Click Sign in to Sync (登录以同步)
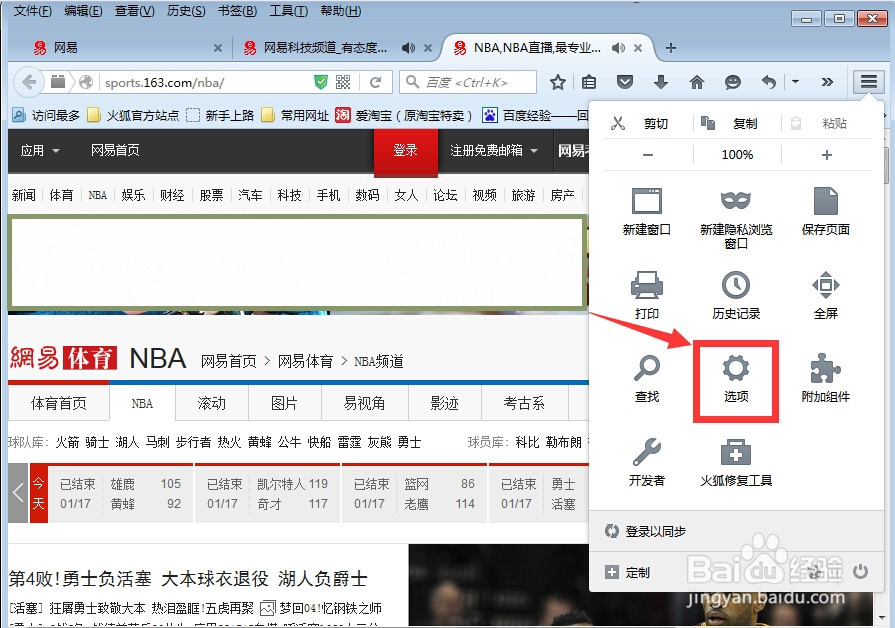The width and height of the screenshot is (895, 628). (x=646, y=532)
